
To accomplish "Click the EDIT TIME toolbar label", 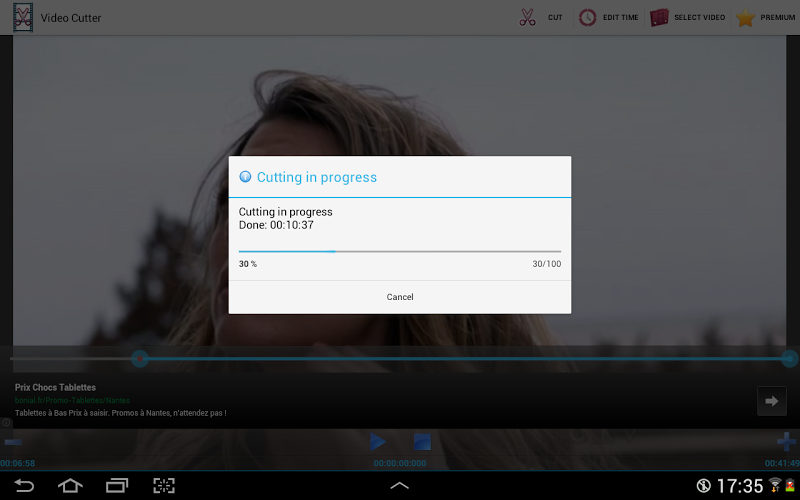I will point(620,17).
